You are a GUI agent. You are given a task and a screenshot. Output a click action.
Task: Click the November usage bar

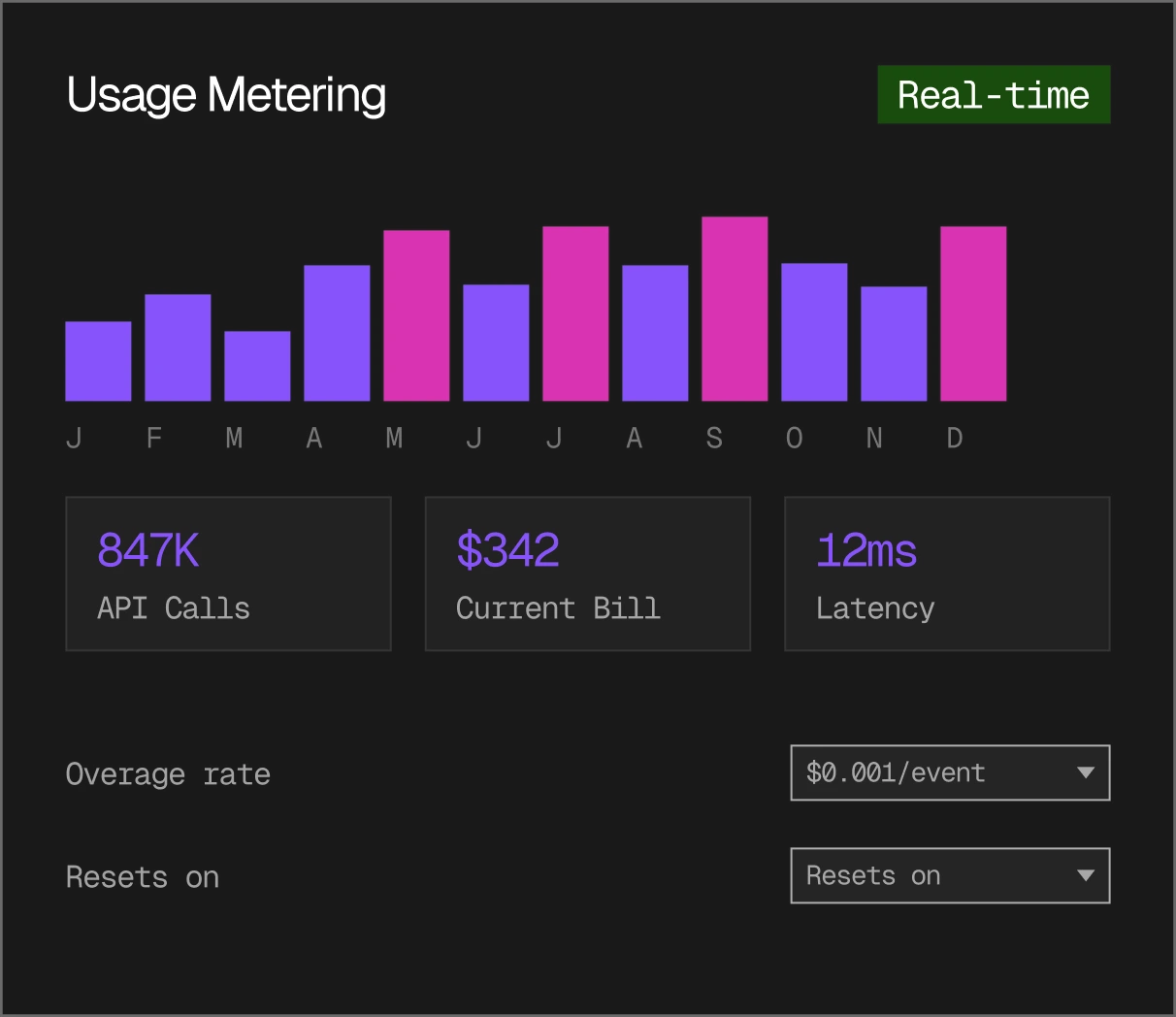click(894, 344)
